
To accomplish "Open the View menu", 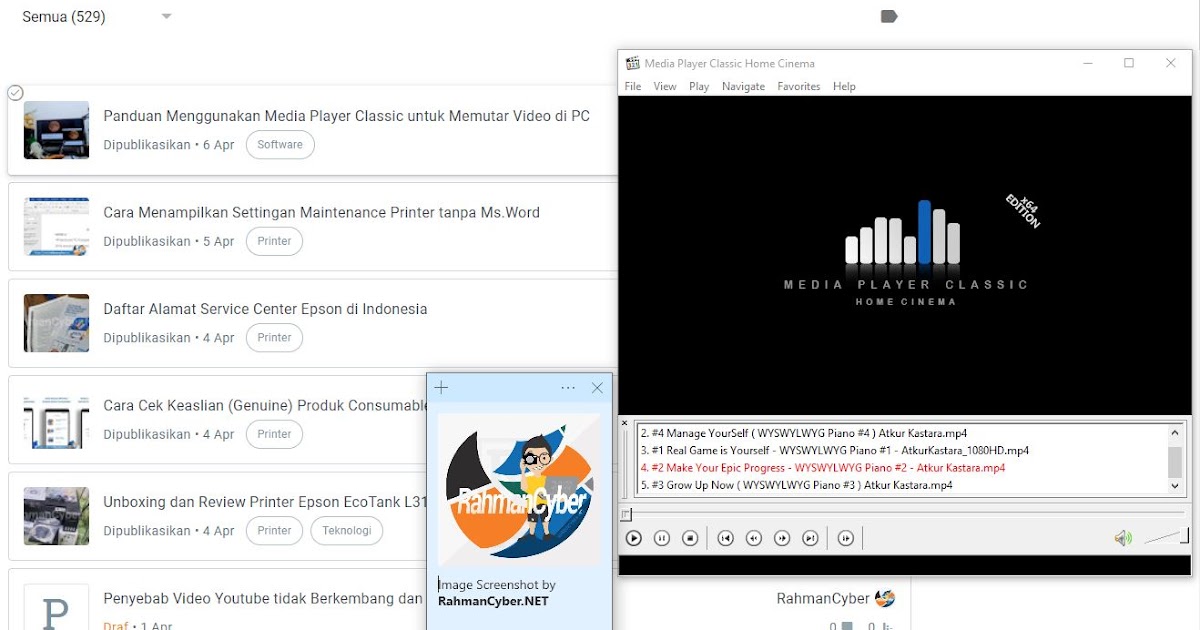I will tap(665, 86).
